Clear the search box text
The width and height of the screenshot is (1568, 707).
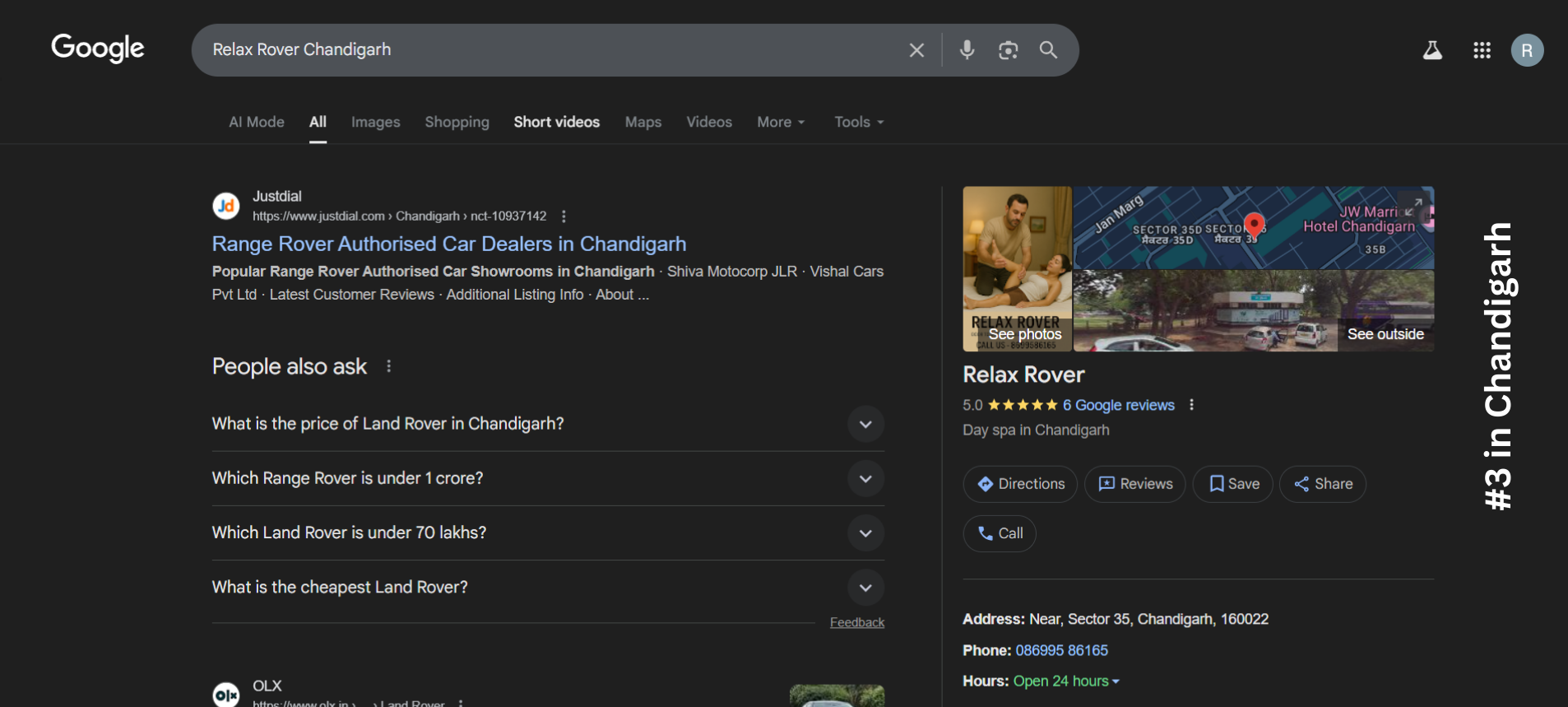coord(916,50)
